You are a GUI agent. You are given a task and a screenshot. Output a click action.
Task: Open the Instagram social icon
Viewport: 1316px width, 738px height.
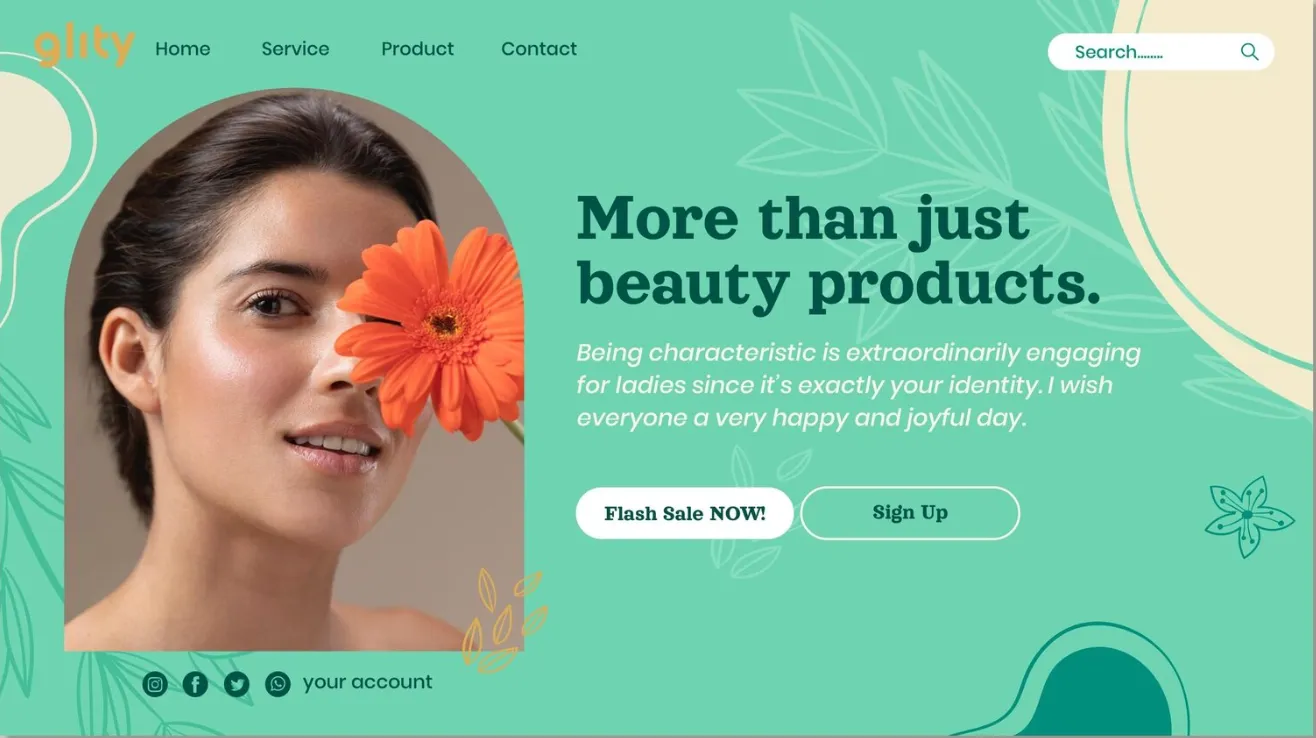click(x=155, y=684)
